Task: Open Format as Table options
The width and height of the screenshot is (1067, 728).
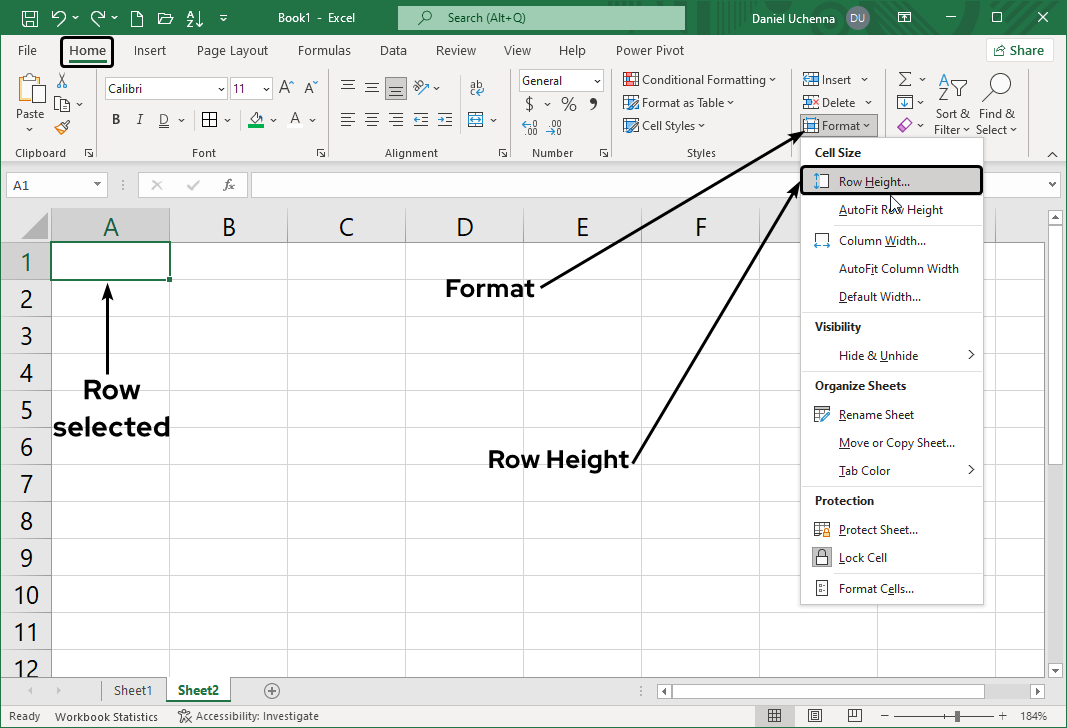Action: click(x=684, y=102)
